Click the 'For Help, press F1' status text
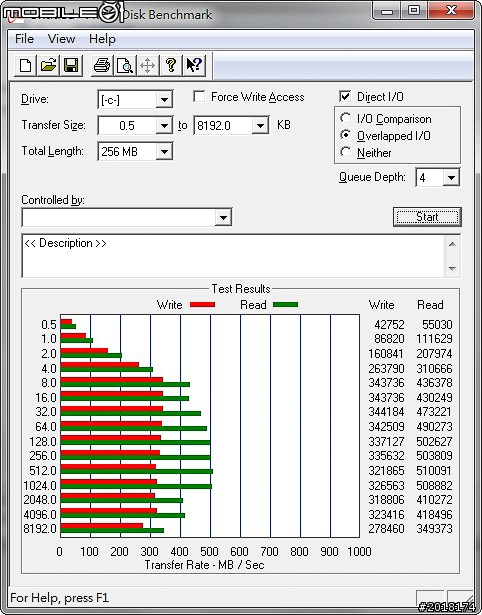This screenshot has width=482, height=615. (x=59, y=598)
